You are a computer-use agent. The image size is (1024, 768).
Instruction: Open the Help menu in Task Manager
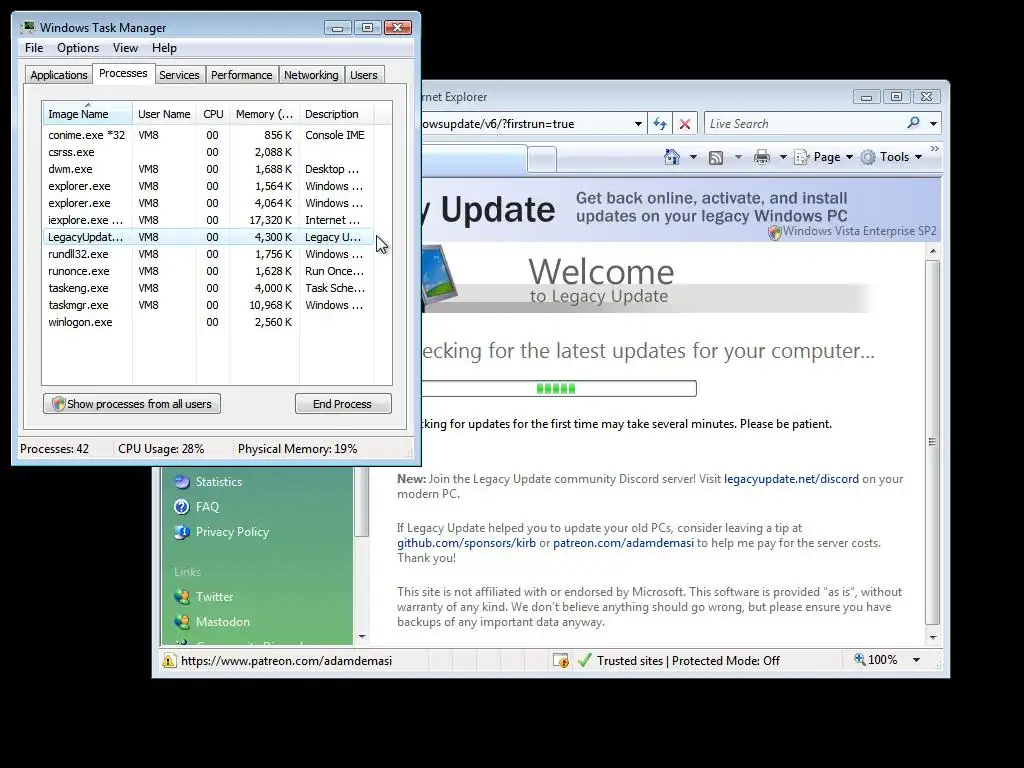pyautogui.click(x=164, y=48)
